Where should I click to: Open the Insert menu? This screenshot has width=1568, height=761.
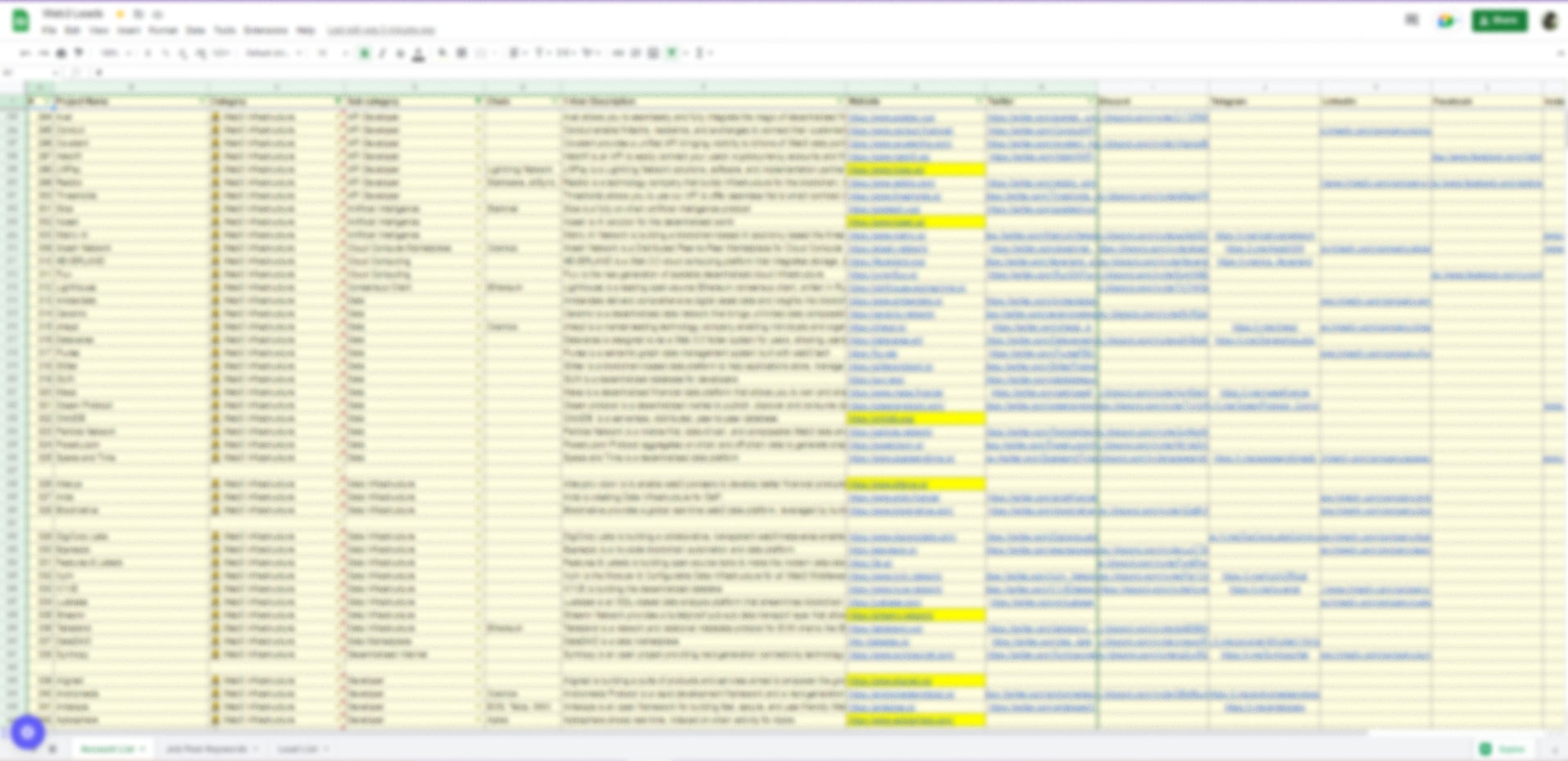pyautogui.click(x=129, y=30)
